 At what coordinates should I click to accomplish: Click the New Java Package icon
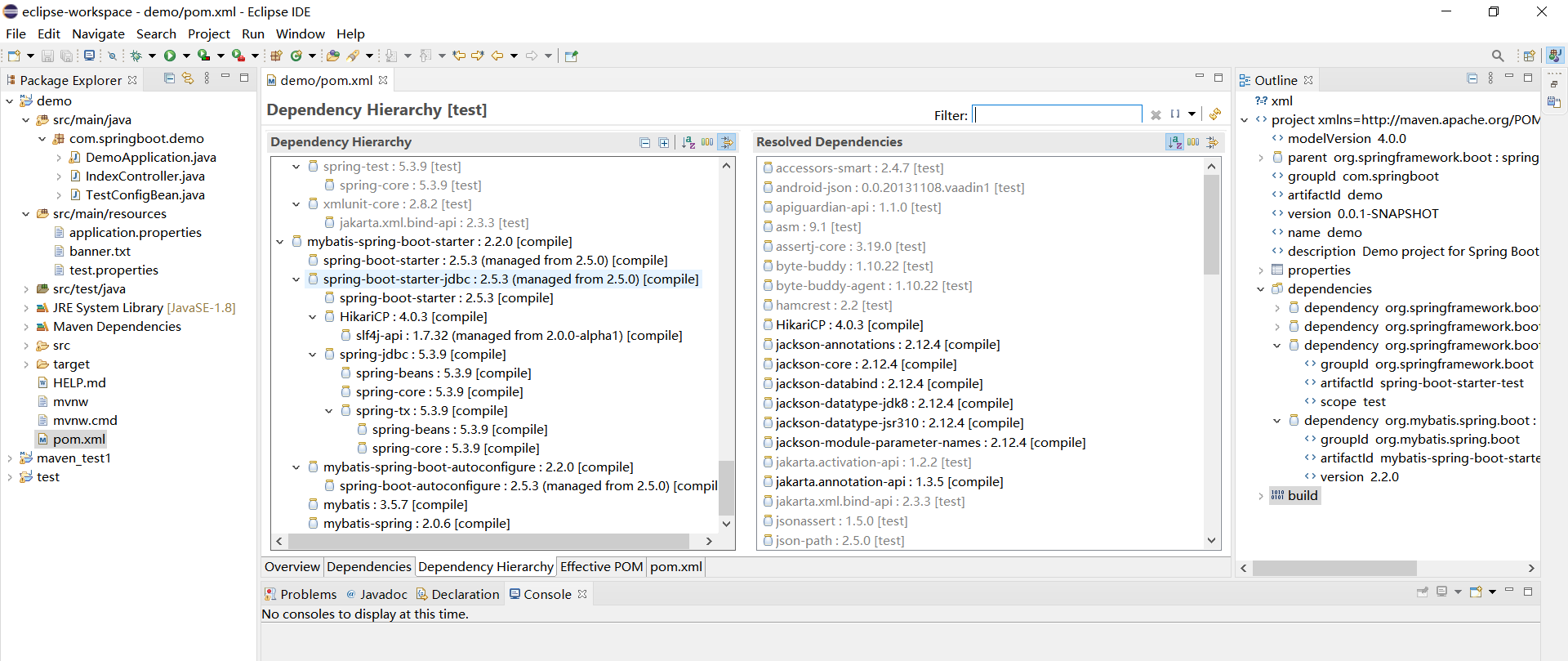tap(276, 56)
